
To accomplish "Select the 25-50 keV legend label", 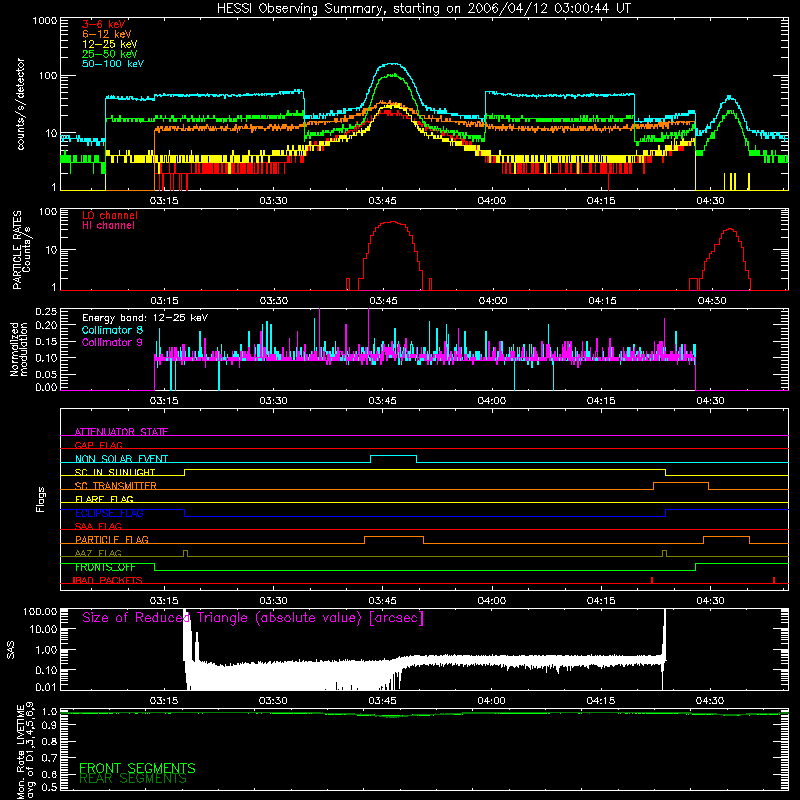I will [110, 54].
